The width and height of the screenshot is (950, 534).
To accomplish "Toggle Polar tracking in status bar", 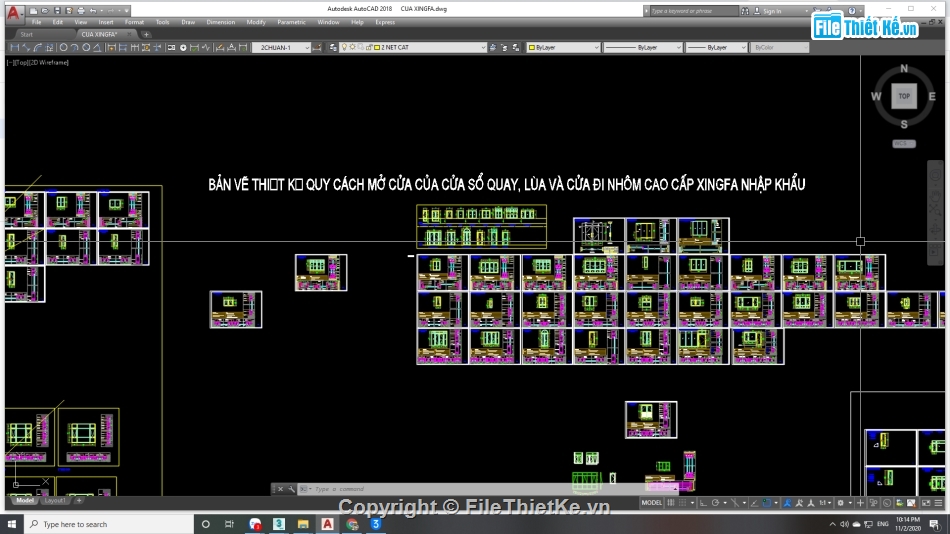I will click(716, 502).
